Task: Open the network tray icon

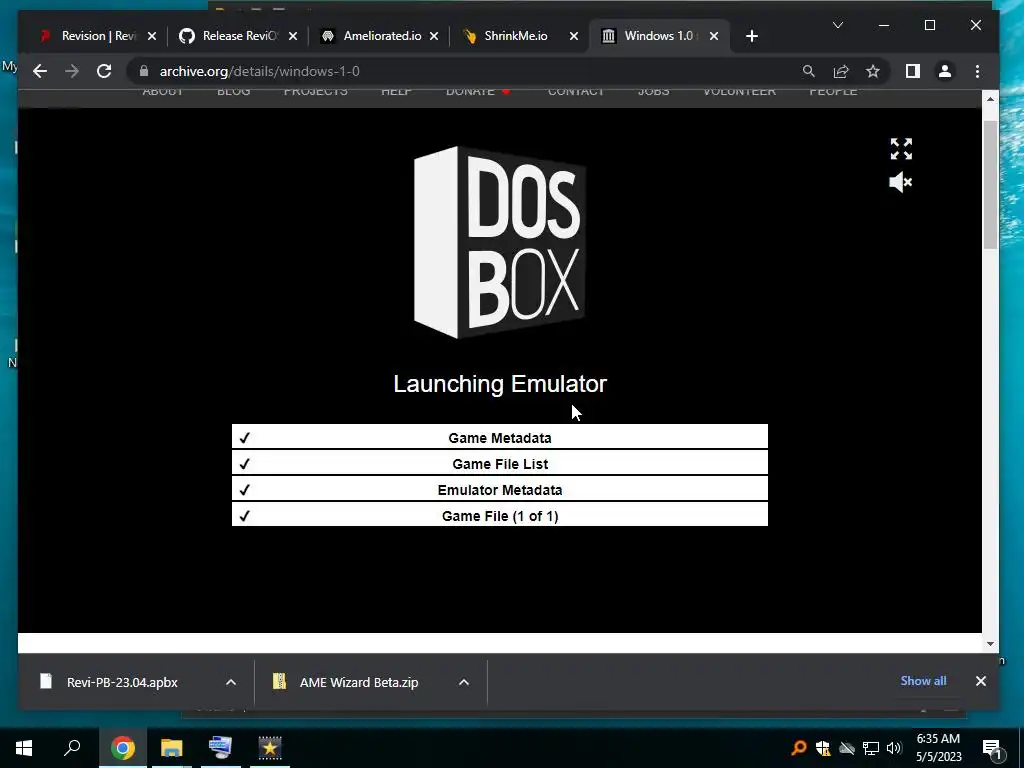Action: [871, 748]
